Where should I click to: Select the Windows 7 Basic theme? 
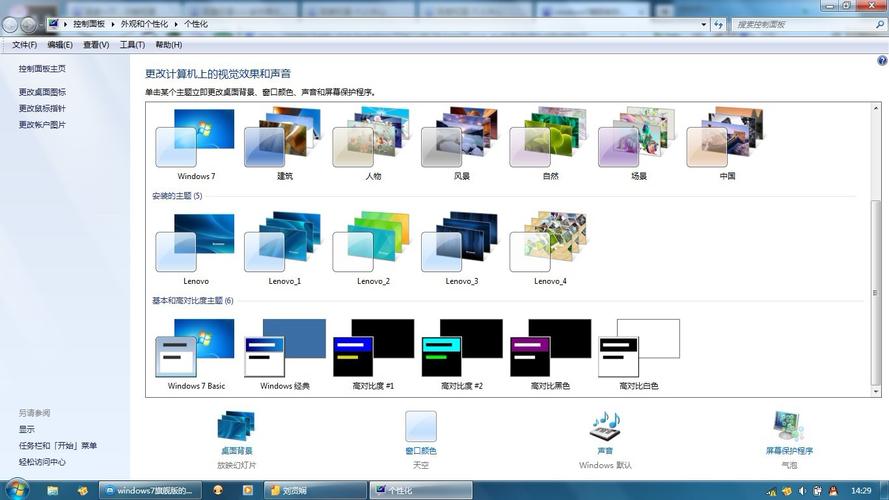(196, 354)
